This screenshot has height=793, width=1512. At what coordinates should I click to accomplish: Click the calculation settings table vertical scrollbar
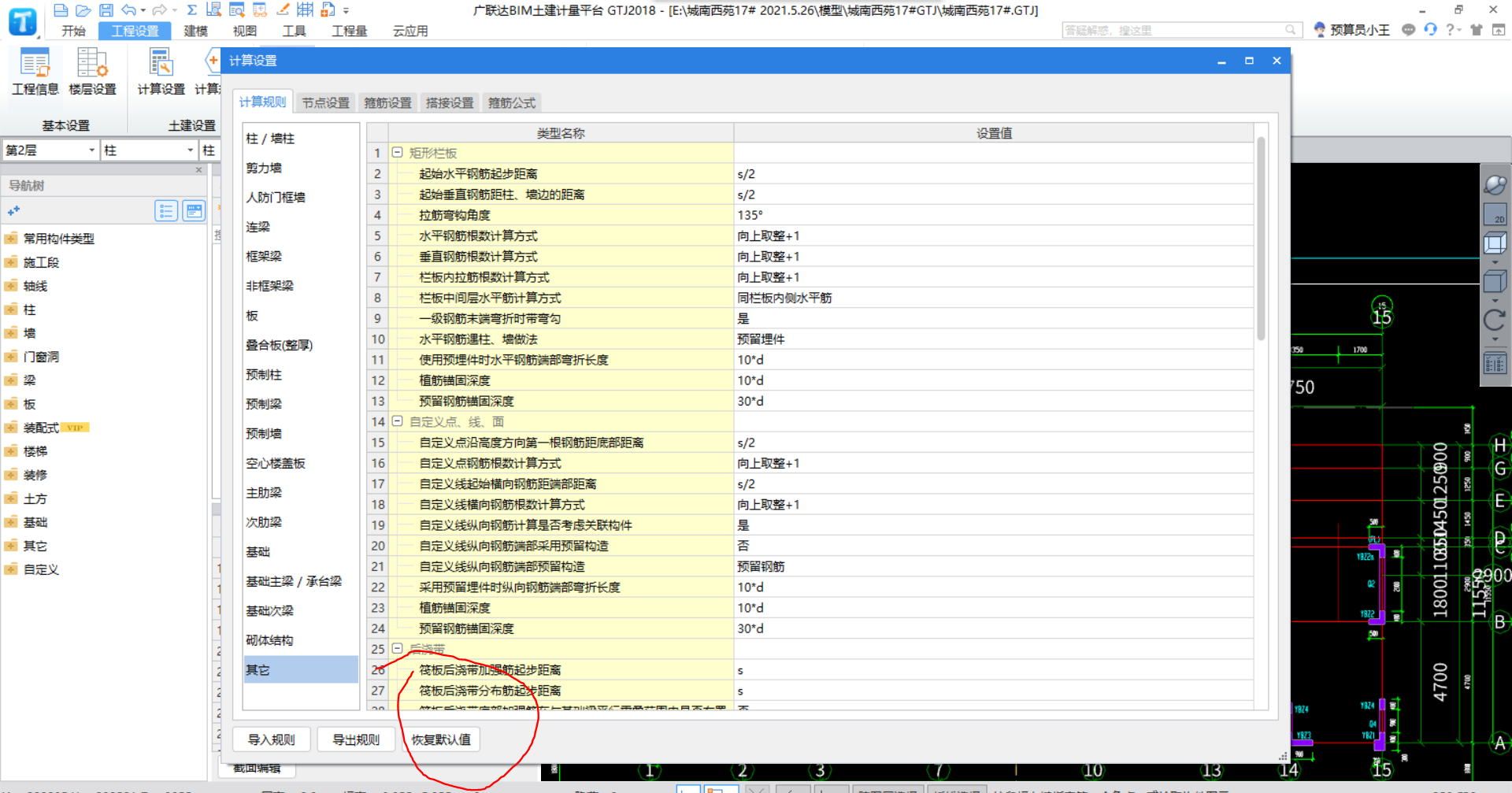1261,238
